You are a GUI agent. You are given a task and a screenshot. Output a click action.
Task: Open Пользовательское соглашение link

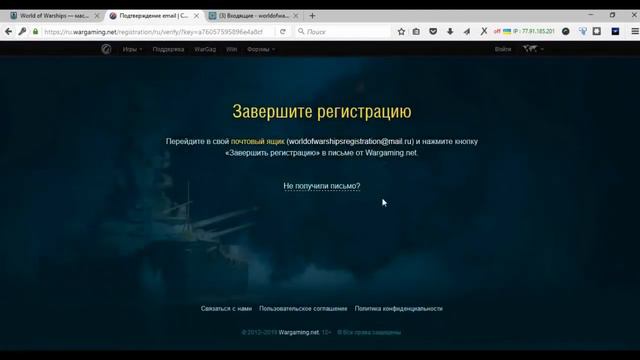click(x=303, y=309)
